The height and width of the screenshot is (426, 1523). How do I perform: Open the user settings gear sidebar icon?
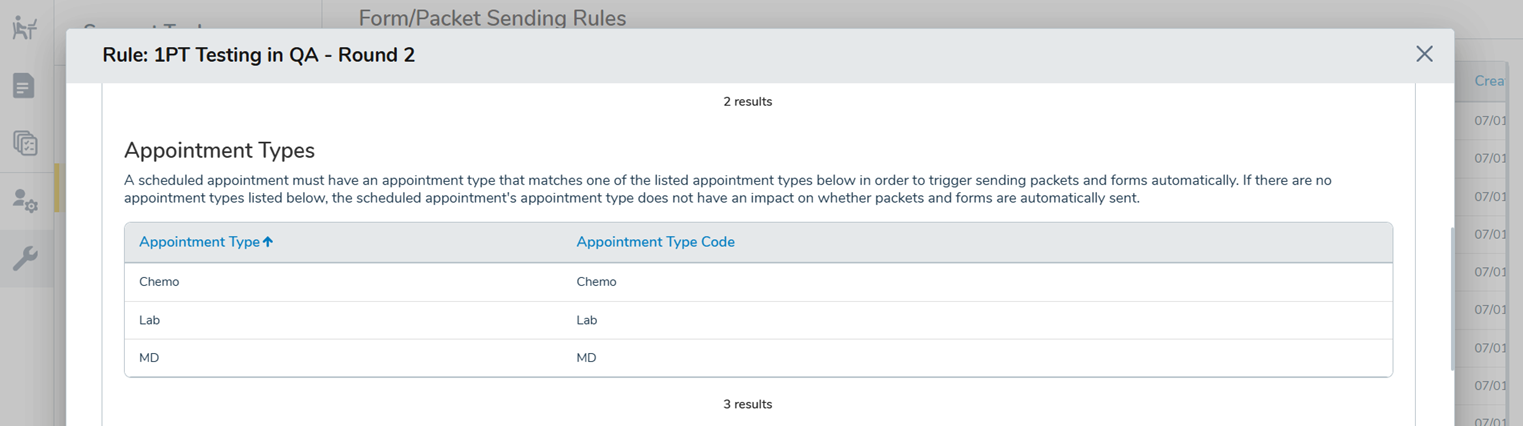coord(24,200)
